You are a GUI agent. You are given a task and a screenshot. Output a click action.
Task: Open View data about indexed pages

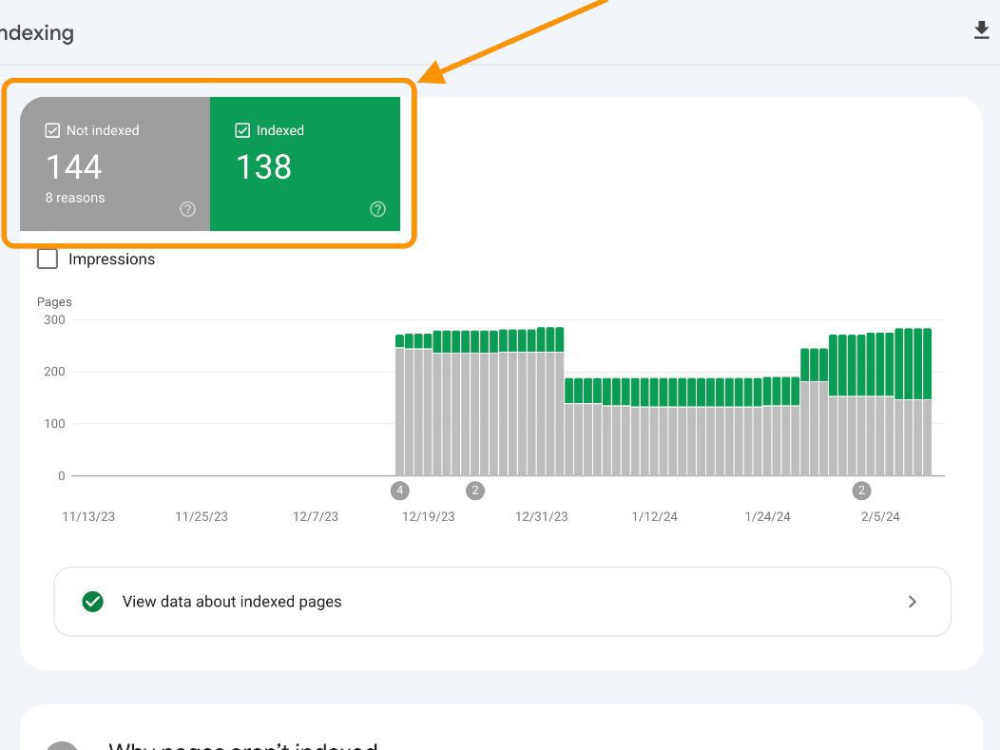503,601
